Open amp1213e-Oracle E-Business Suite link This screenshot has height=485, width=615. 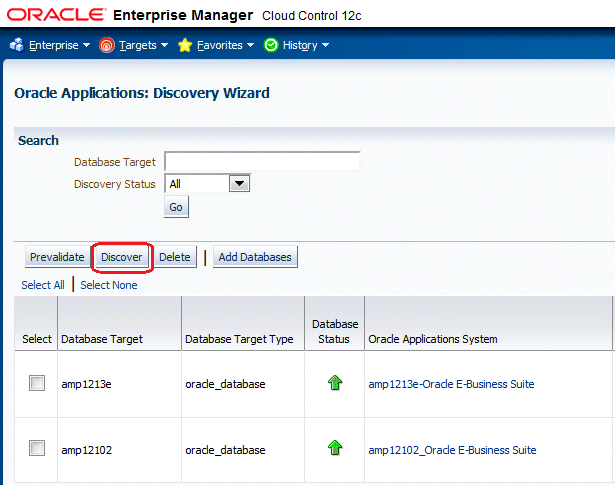pos(451,384)
